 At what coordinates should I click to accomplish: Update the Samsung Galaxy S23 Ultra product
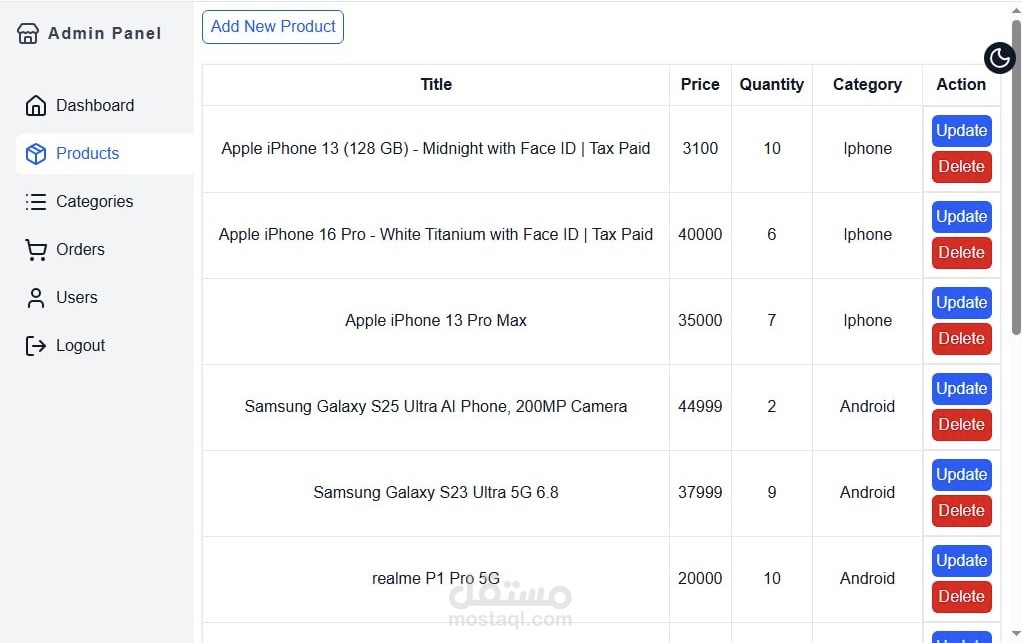coord(961,475)
